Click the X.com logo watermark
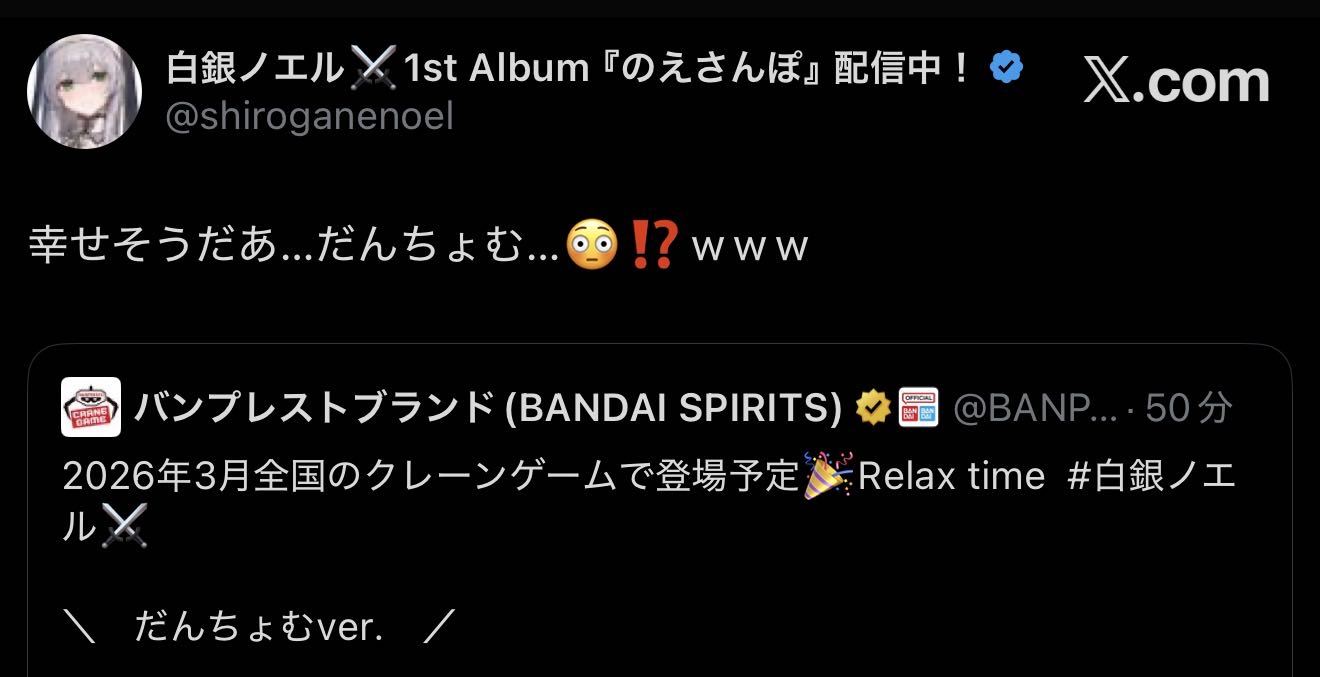This screenshot has width=1320, height=677. [x=1177, y=82]
